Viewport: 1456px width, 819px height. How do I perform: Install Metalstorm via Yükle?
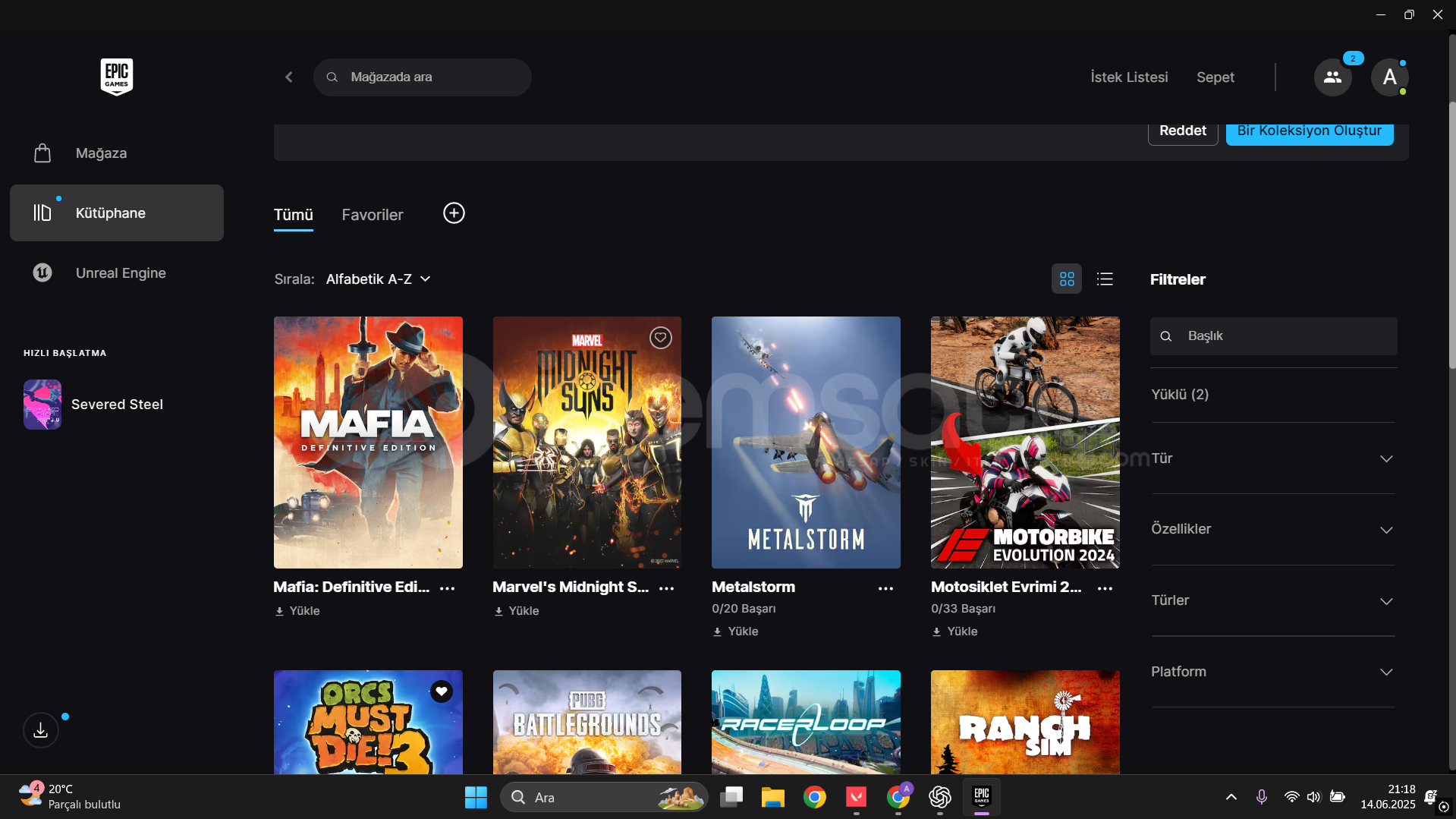[736, 632]
